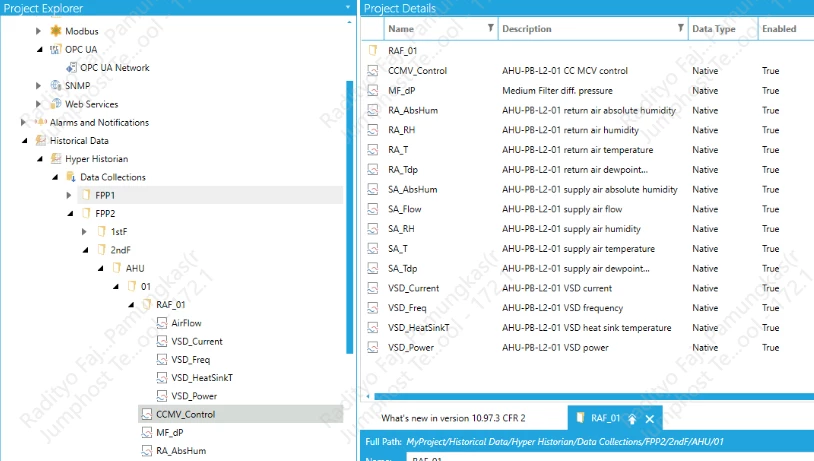Click the pin icon on RAF_01 tab
This screenshot has height=461, width=814.
(632, 419)
